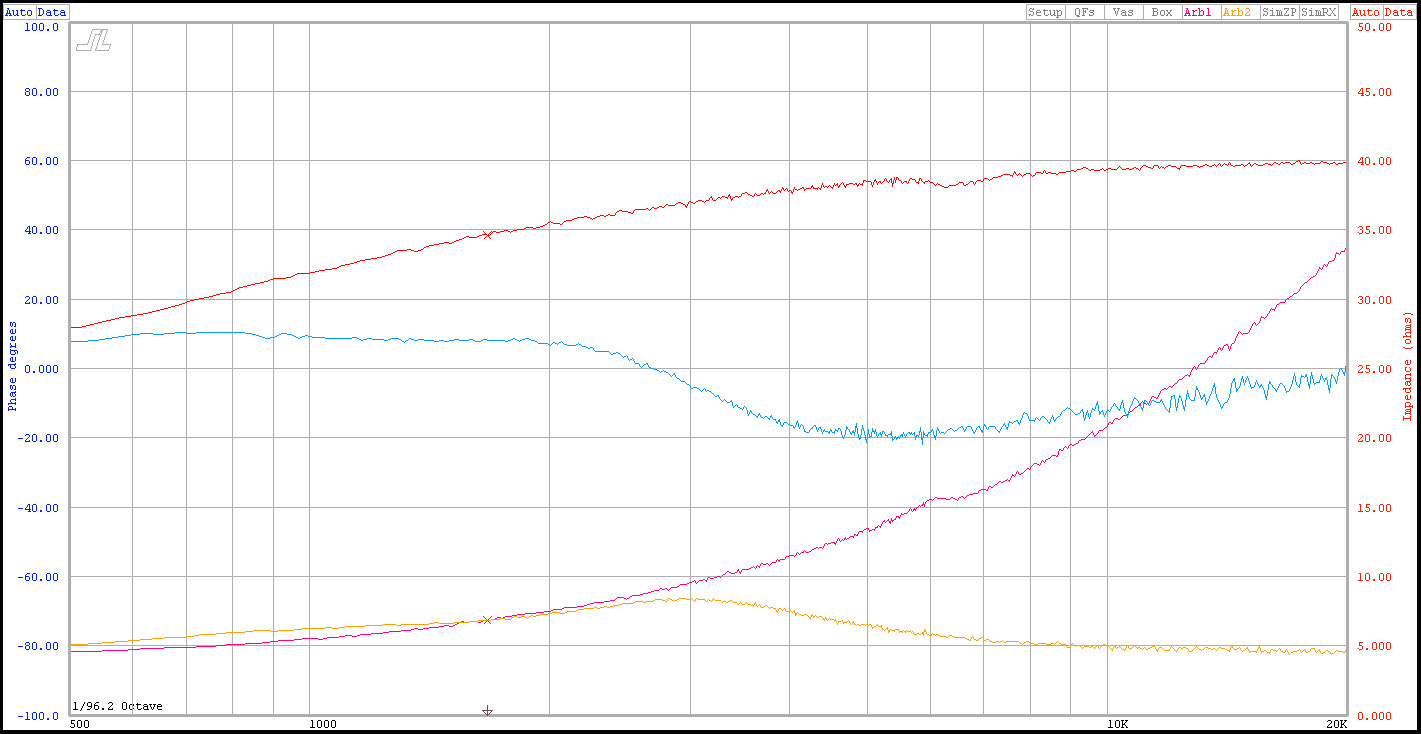Click the '1/96.2 Octave' smoothing label
1421x734 pixels.
tap(117, 706)
